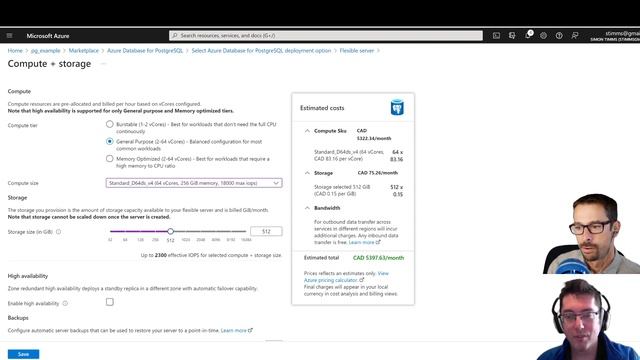
Task: Select the General Purpose compute tier
Action: [x=109, y=141]
